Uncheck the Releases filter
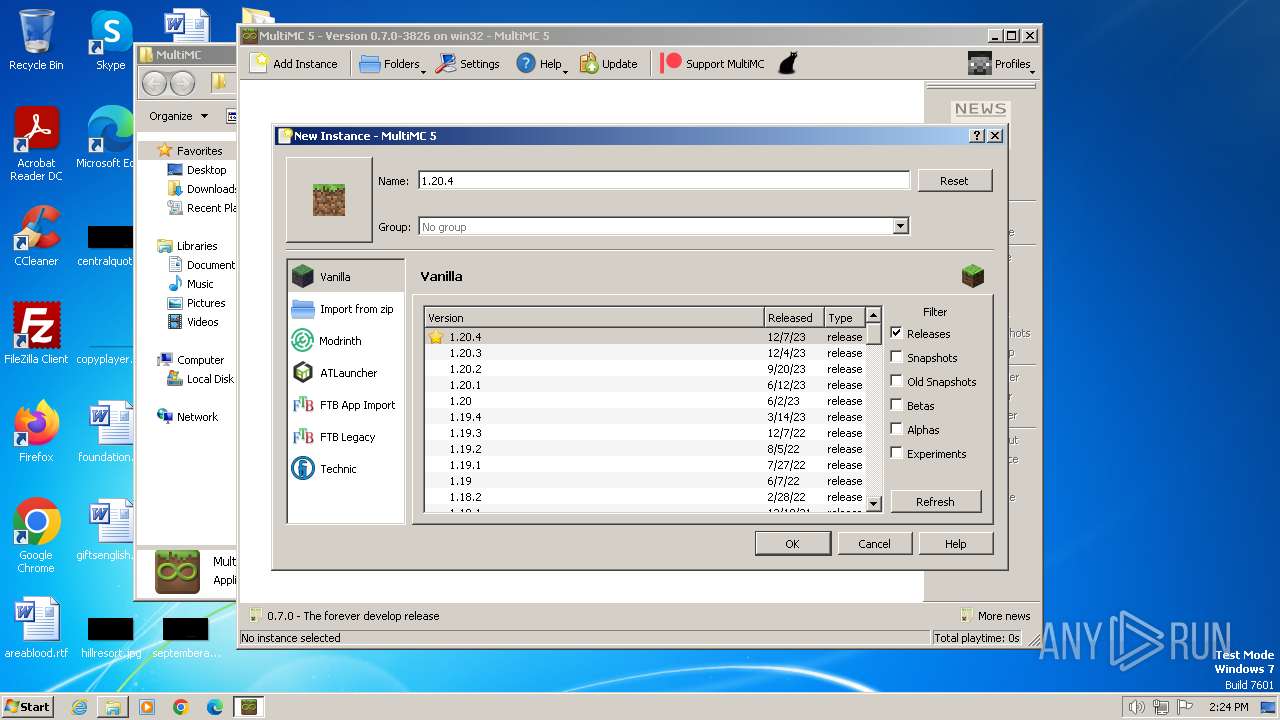The height and width of the screenshot is (720, 1280). pos(897,333)
